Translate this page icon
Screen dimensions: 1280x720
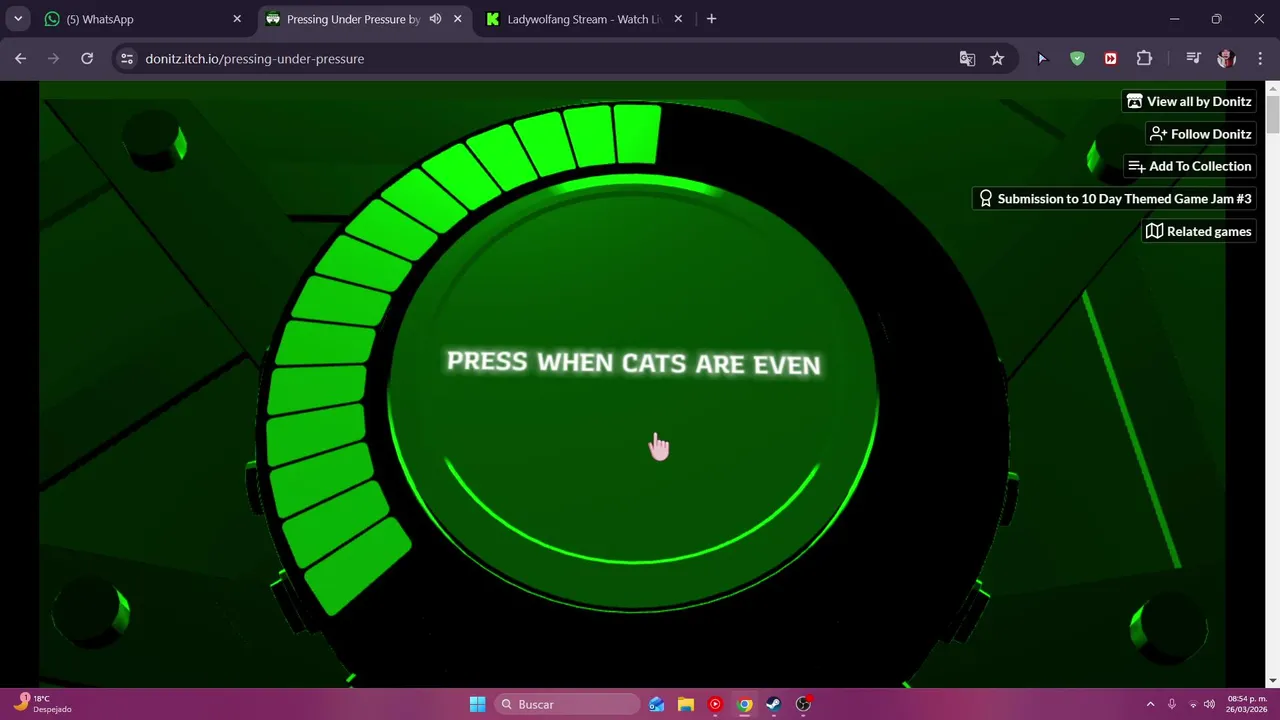coord(967,59)
